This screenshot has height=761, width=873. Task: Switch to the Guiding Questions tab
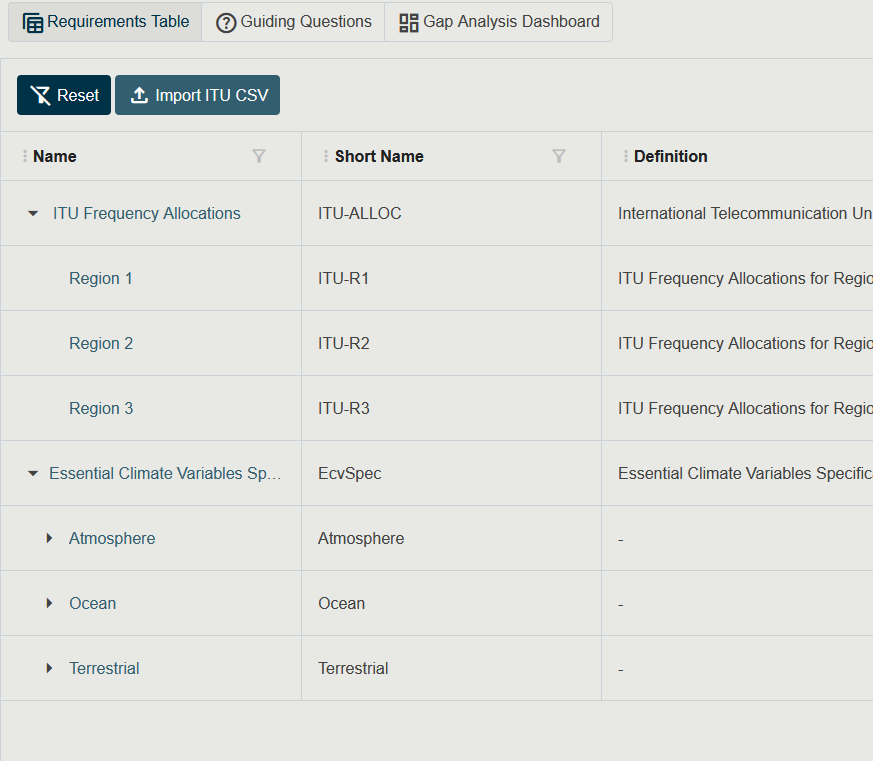[x=293, y=22]
